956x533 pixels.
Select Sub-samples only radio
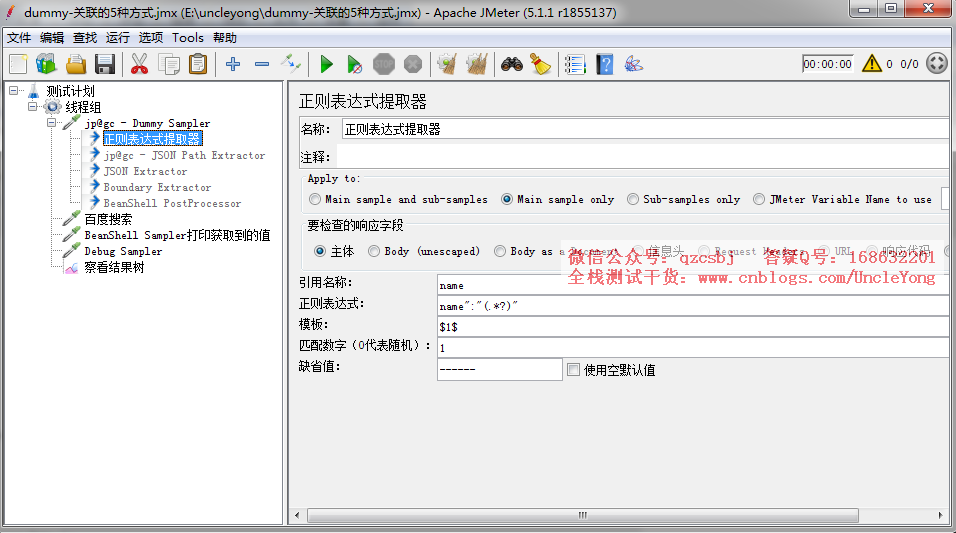[633, 199]
